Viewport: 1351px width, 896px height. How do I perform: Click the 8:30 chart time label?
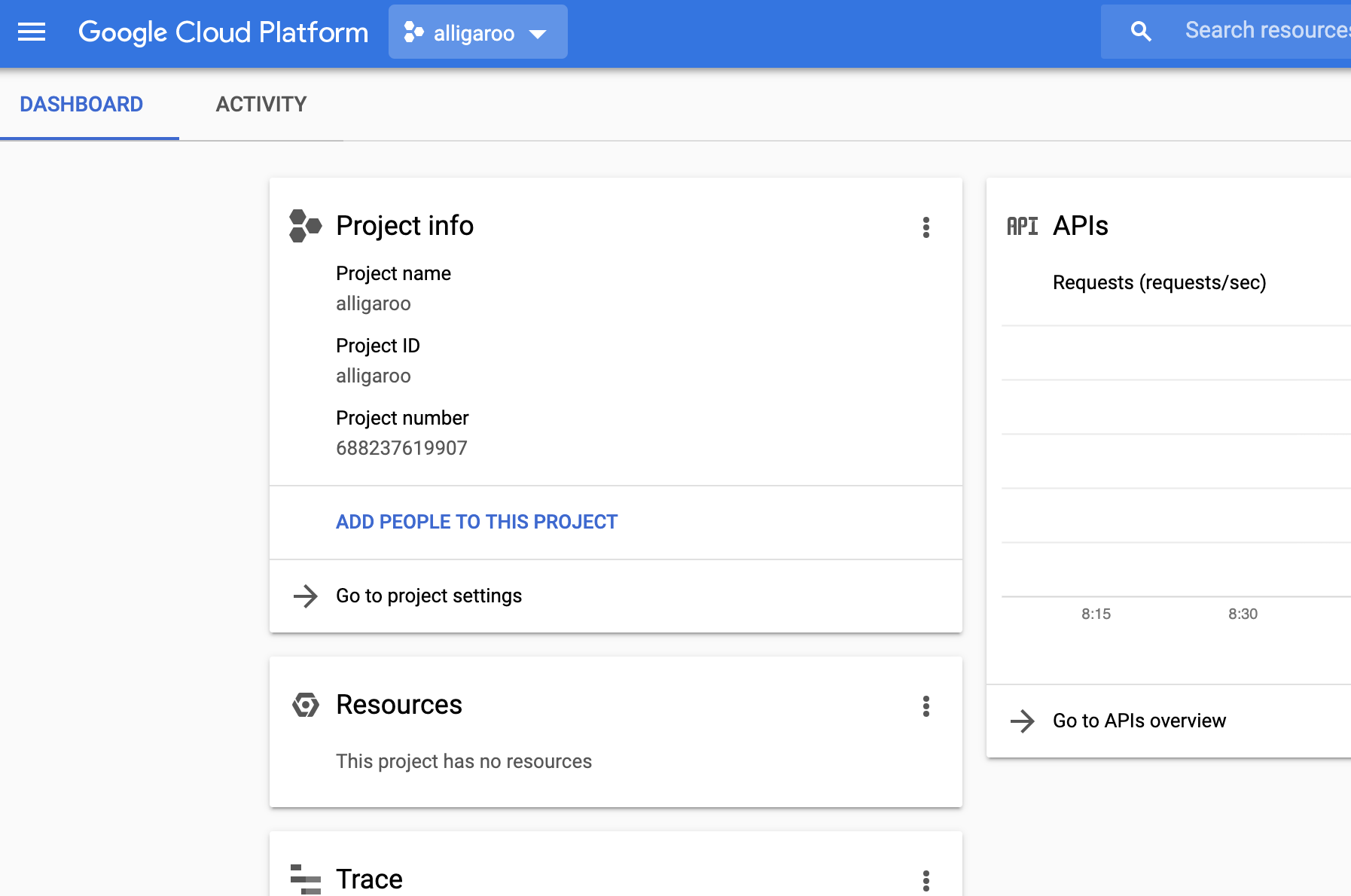point(1243,614)
